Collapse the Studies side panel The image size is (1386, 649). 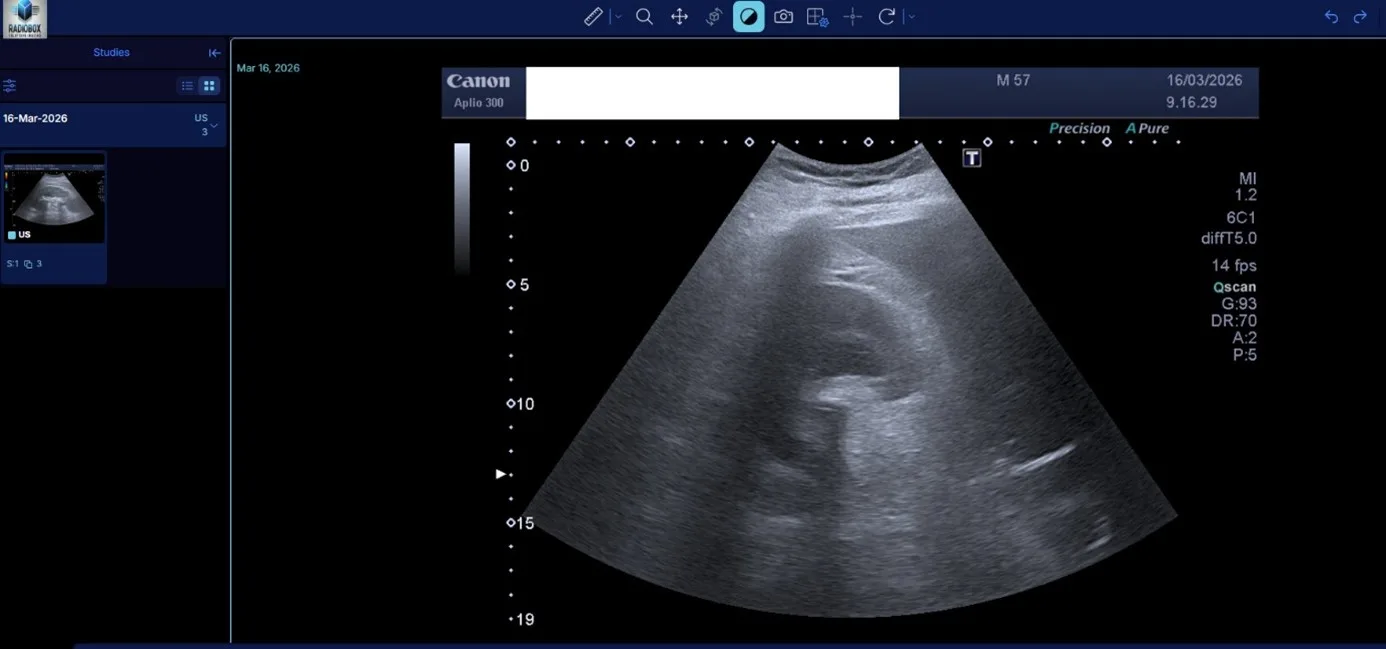tap(214, 53)
